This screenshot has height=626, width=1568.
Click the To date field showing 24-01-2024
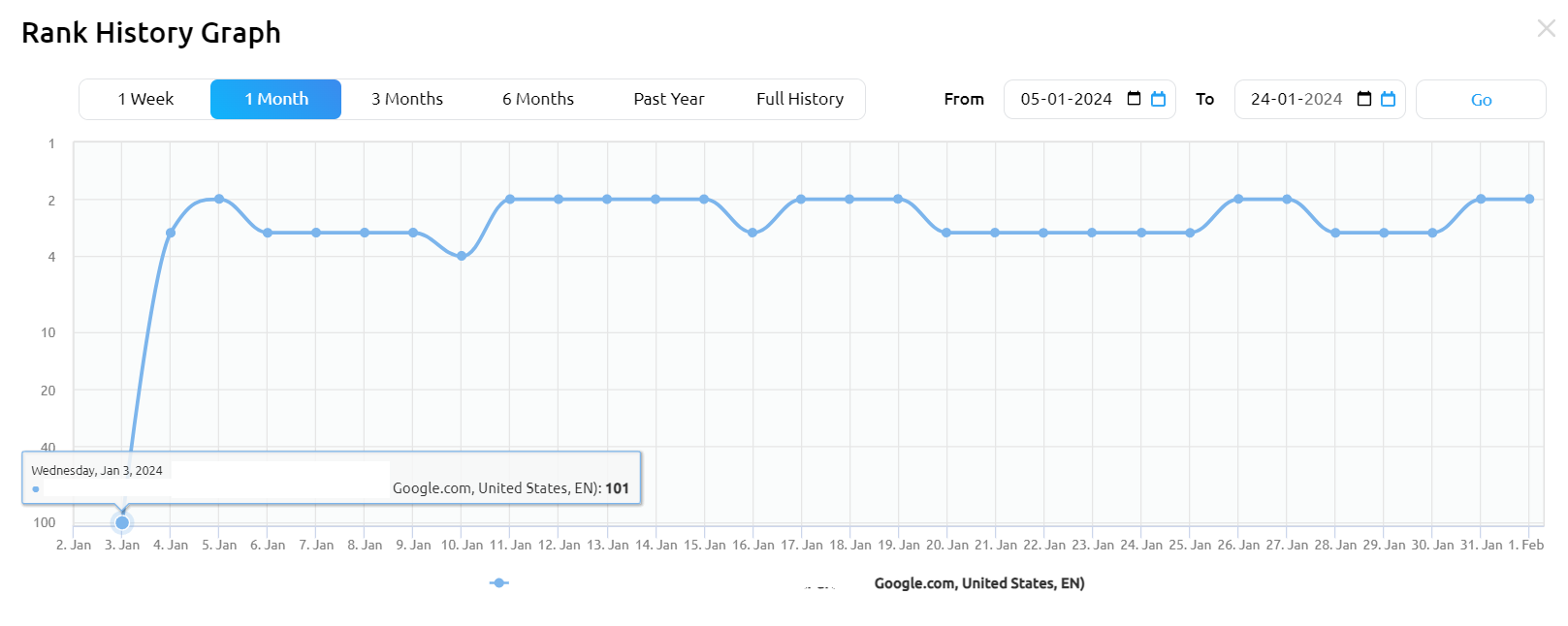tap(1296, 99)
